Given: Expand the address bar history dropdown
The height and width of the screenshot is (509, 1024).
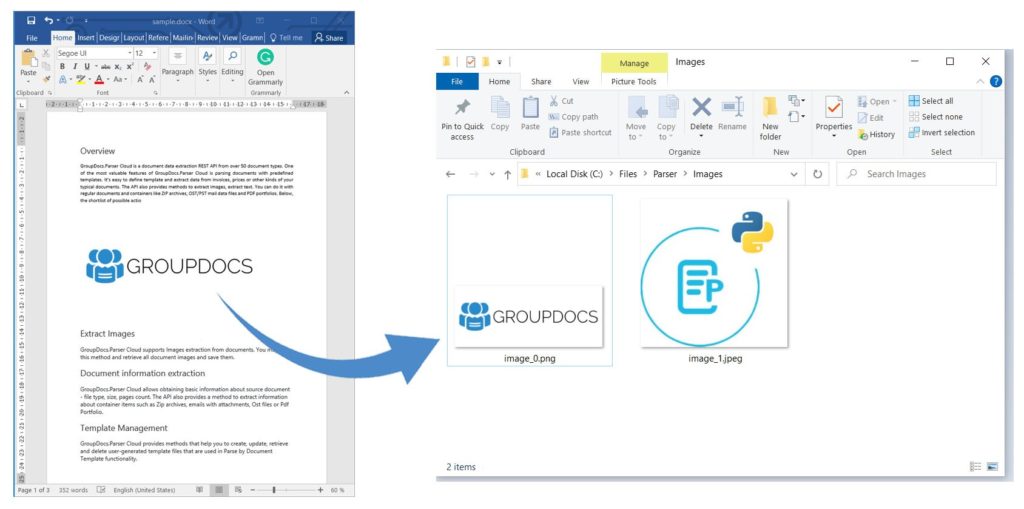Looking at the screenshot, I should [794, 174].
